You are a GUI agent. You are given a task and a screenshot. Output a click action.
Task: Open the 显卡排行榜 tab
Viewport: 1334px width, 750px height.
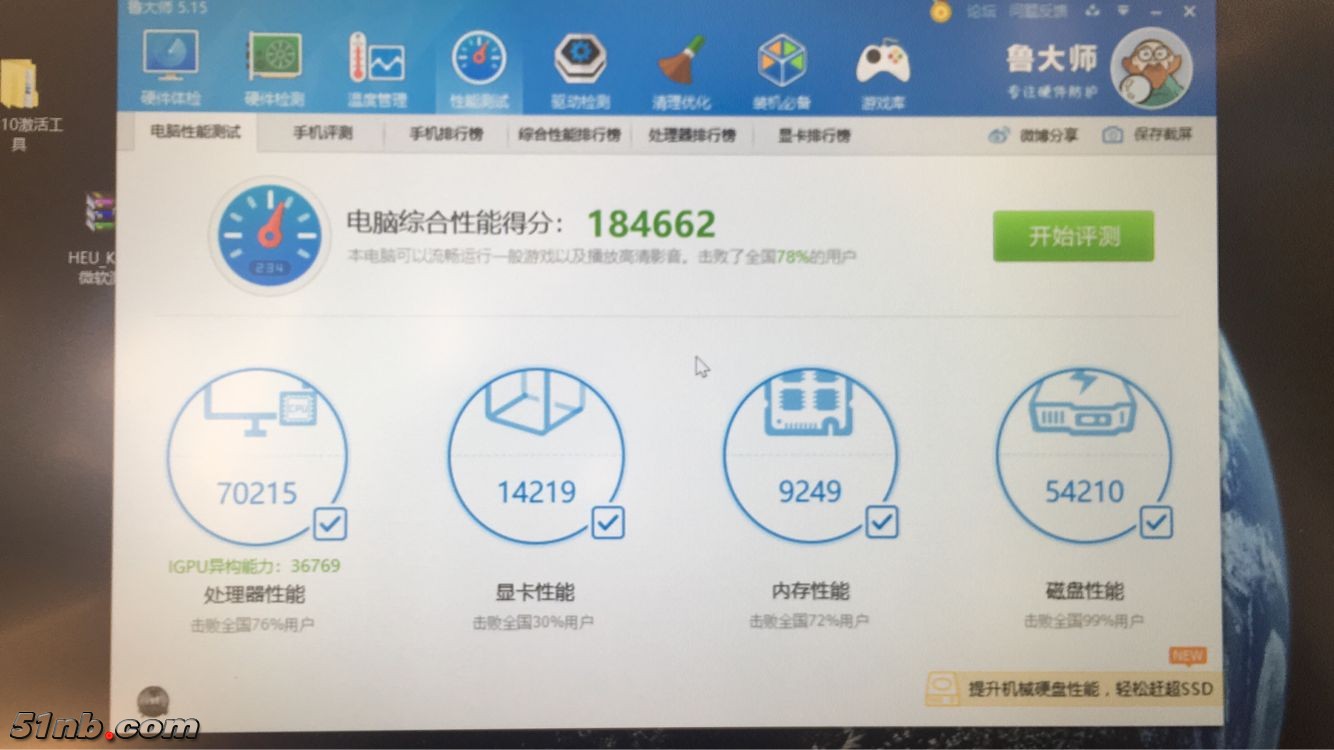tap(814, 135)
